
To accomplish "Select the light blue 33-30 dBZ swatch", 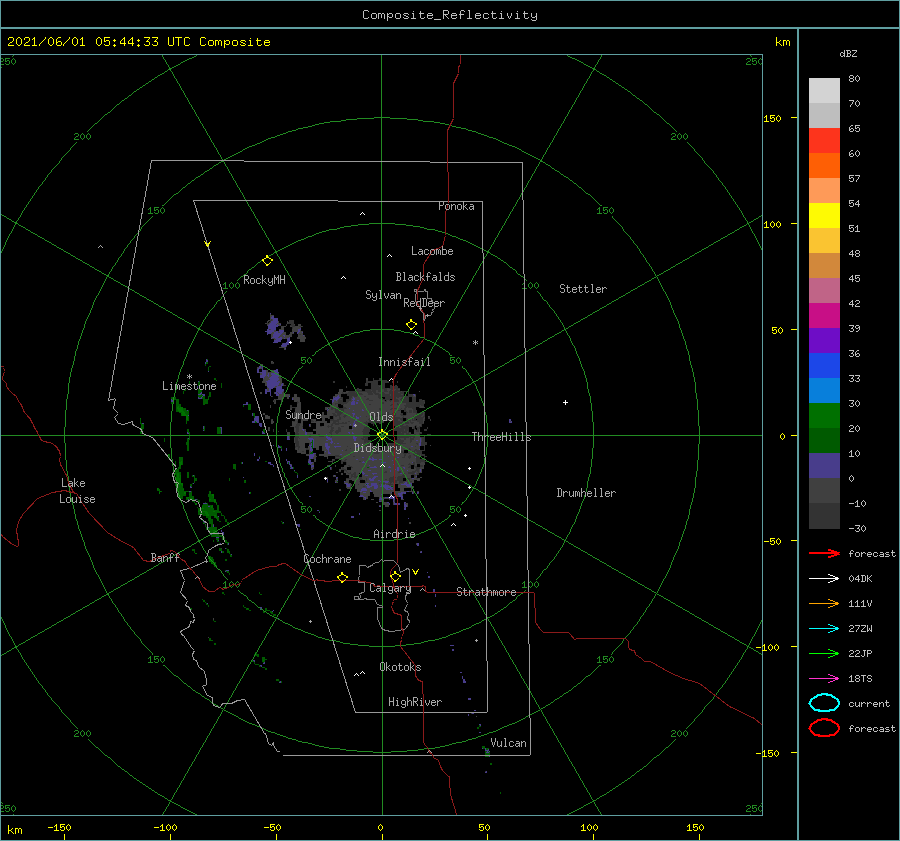I will (x=824, y=390).
